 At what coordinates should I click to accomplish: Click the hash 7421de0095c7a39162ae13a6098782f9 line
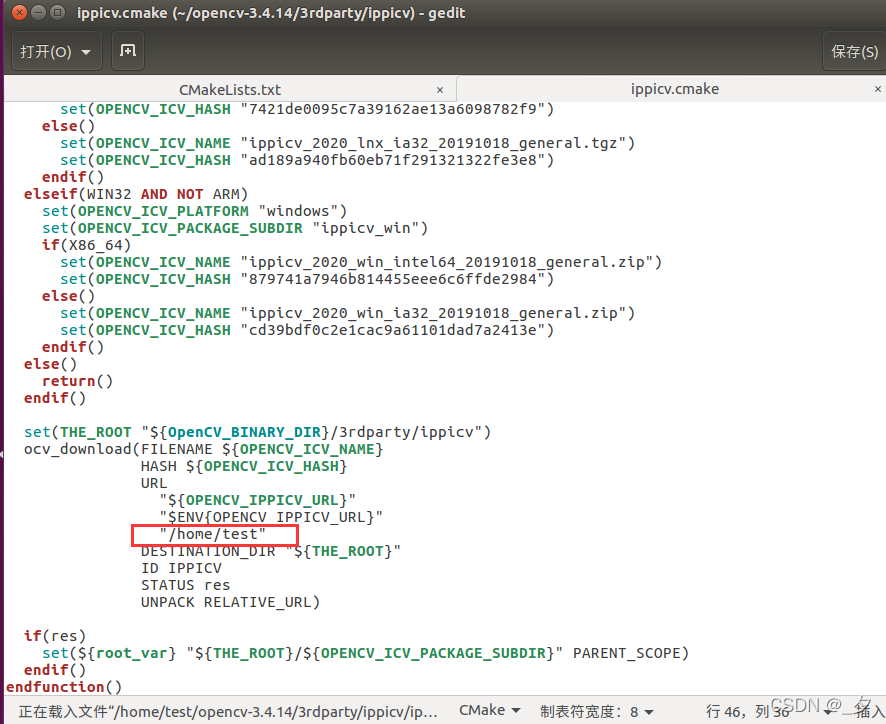pyautogui.click(x=307, y=109)
